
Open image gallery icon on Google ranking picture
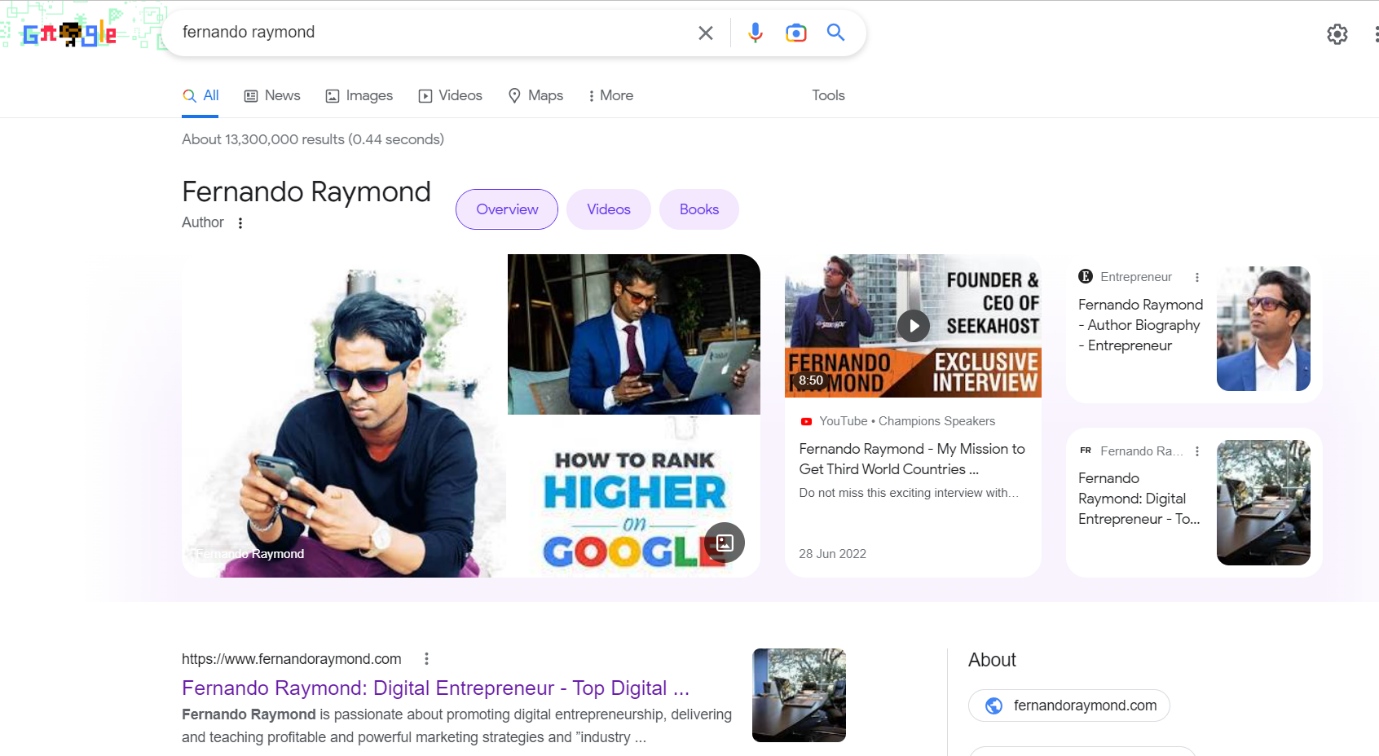tap(725, 543)
